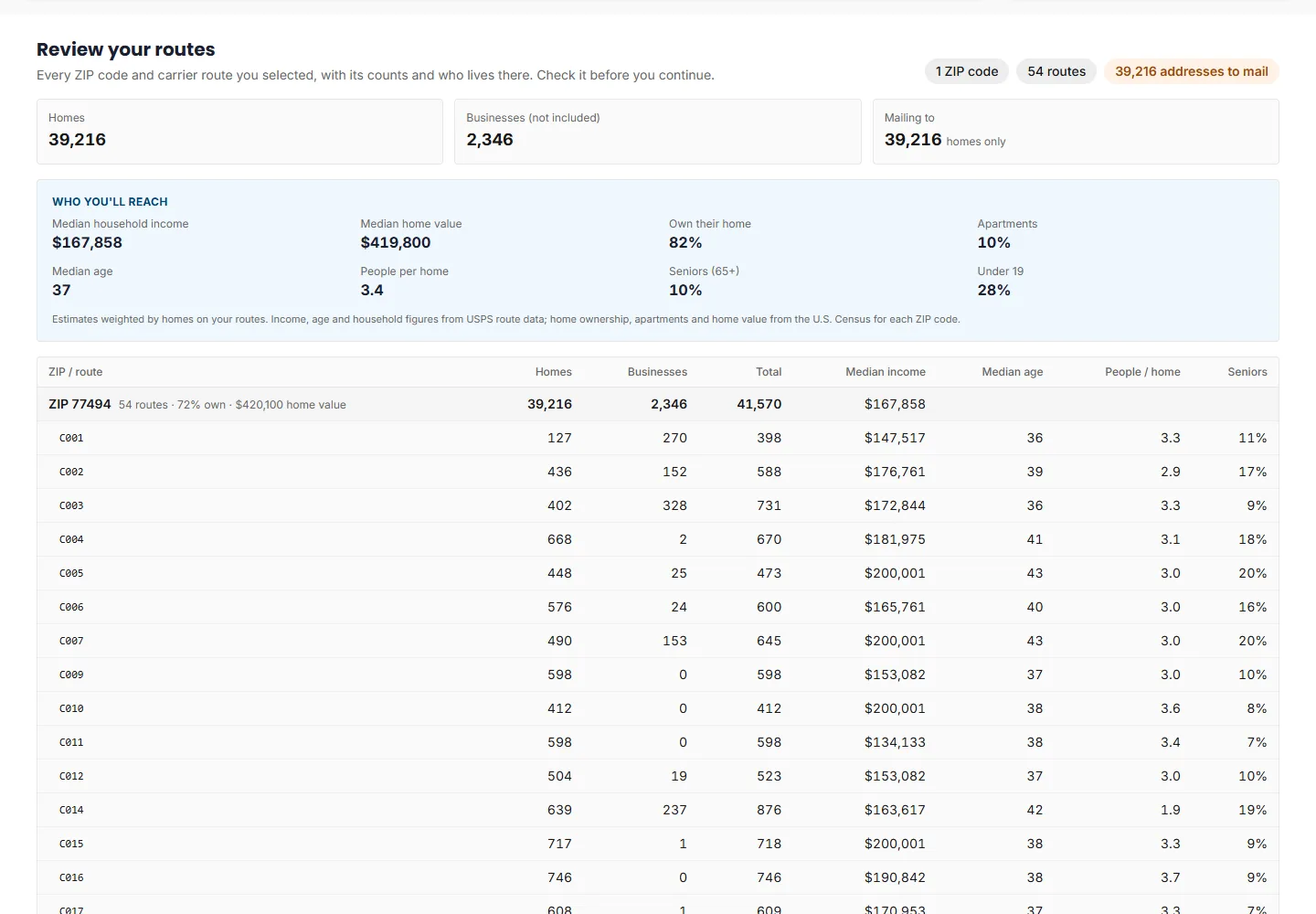
Task: Click the median home value $419,800
Action: click(x=396, y=242)
